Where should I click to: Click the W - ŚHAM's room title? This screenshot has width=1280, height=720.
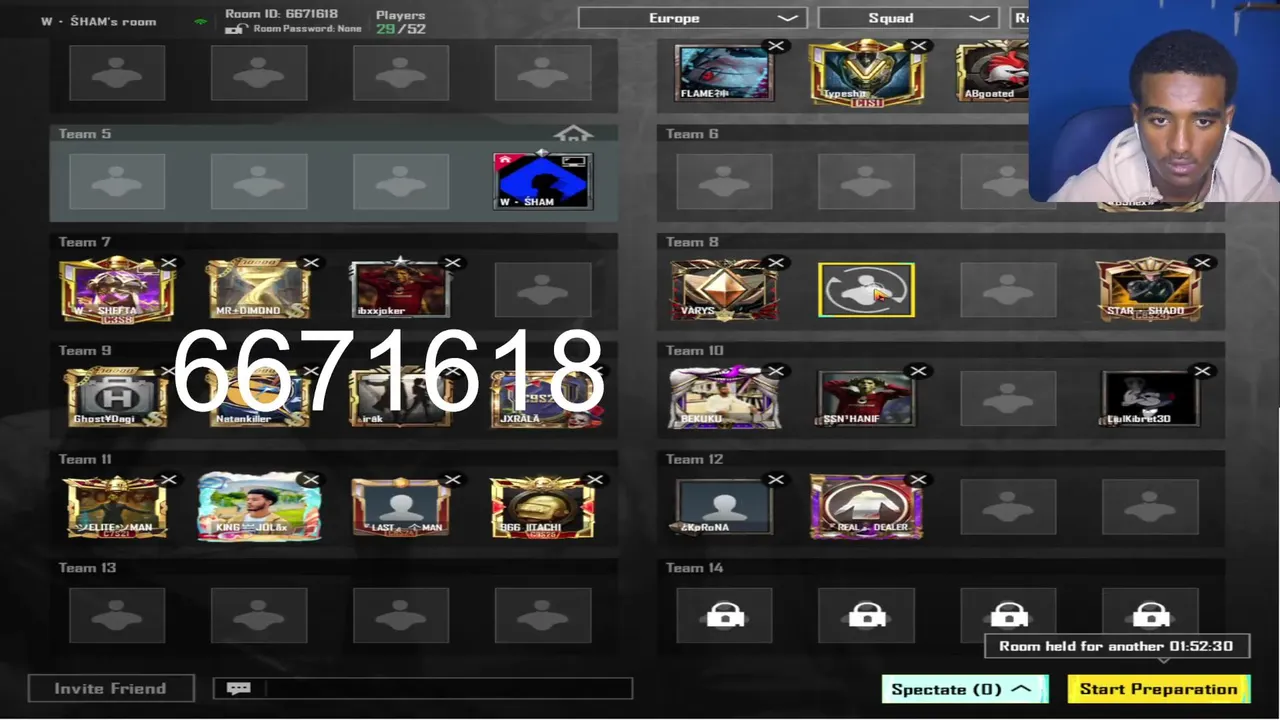(x=99, y=21)
